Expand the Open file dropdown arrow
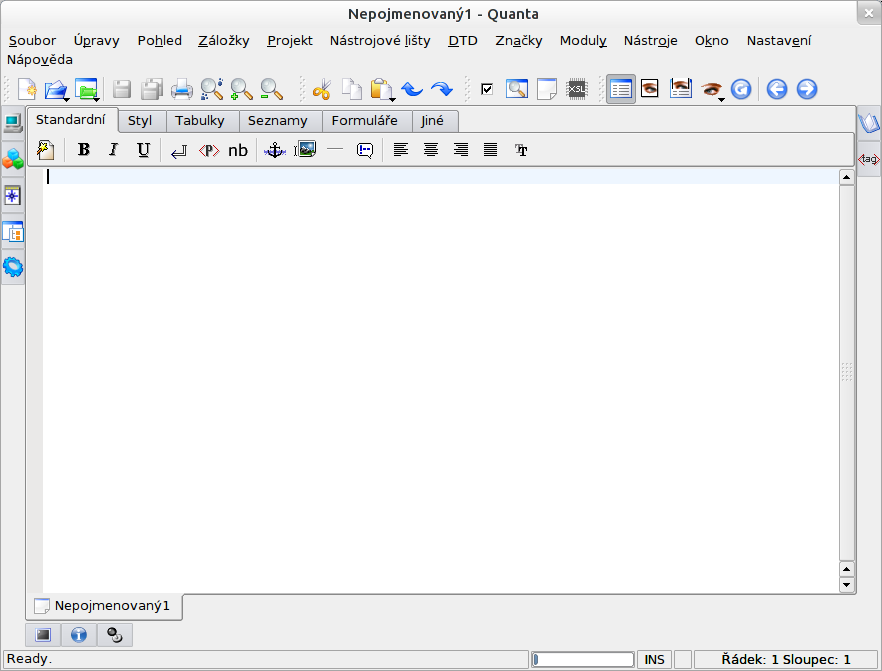 click(66, 98)
